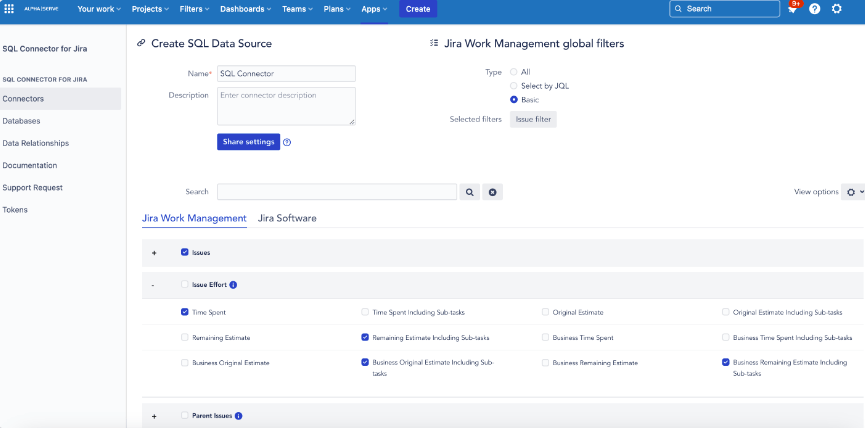Check the Original Estimate checkbox

point(545,312)
